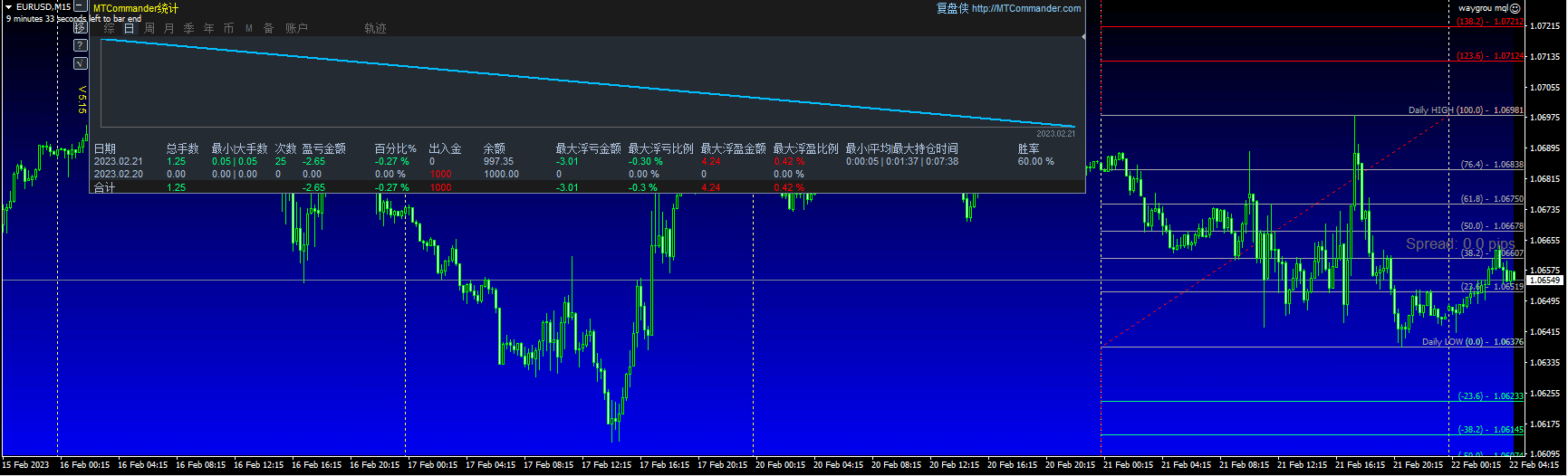Open the http://MTCommander.com link
The width and height of the screenshot is (1568, 476).
pyautogui.click(x=1026, y=8)
